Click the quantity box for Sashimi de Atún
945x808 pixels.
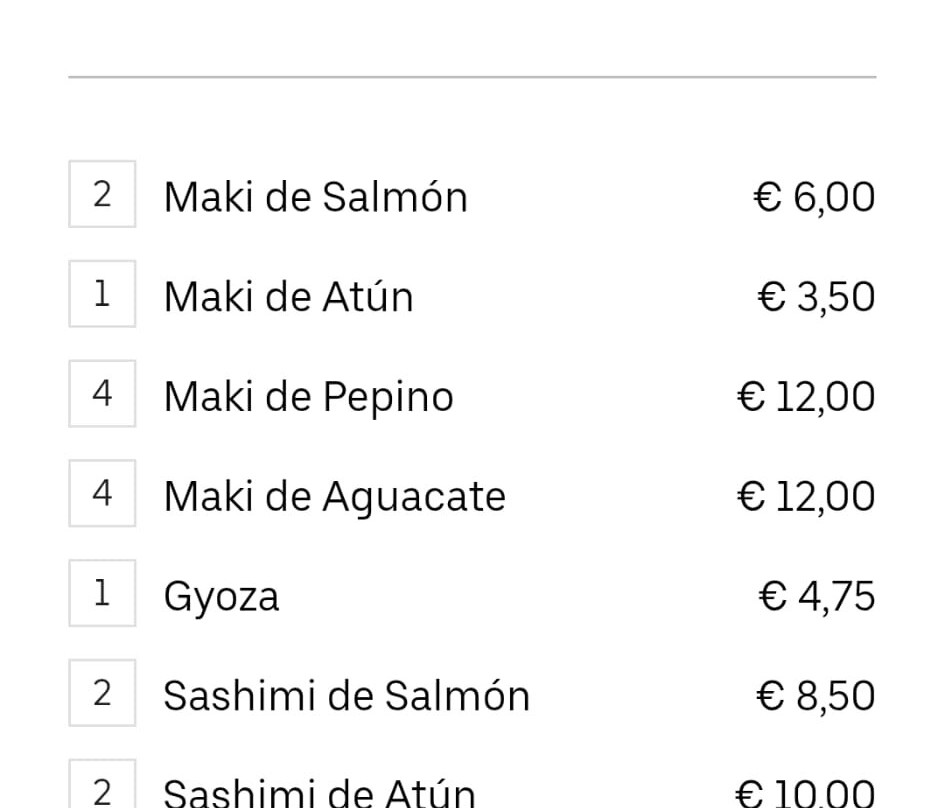[x=102, y=789]
